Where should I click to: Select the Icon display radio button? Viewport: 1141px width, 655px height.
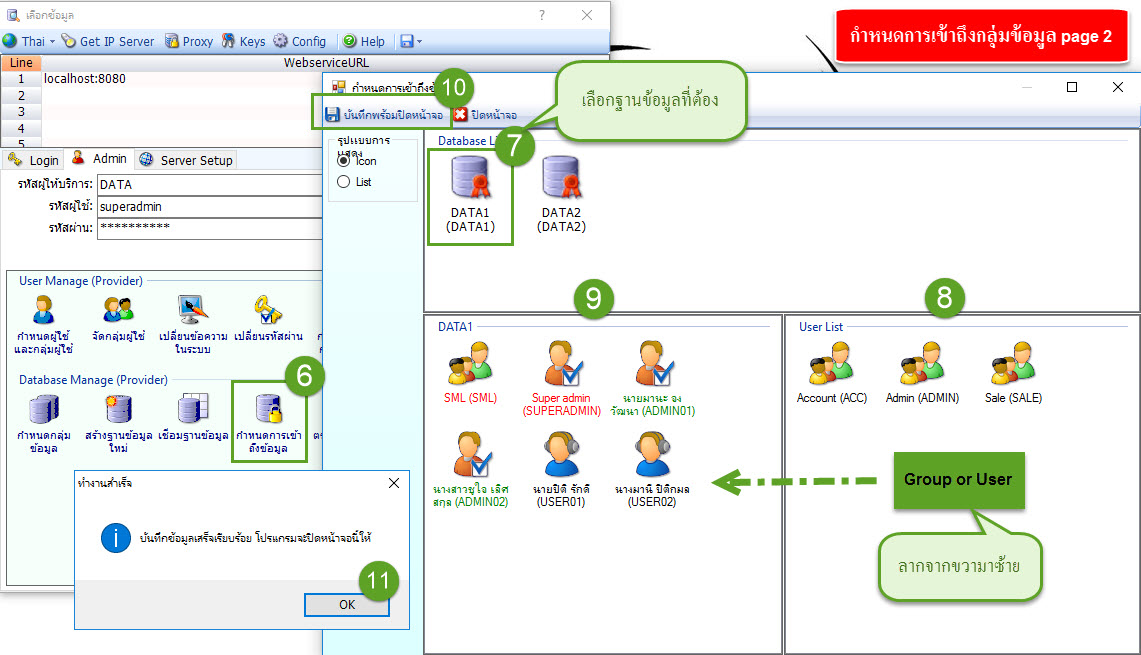coord(343,160)
